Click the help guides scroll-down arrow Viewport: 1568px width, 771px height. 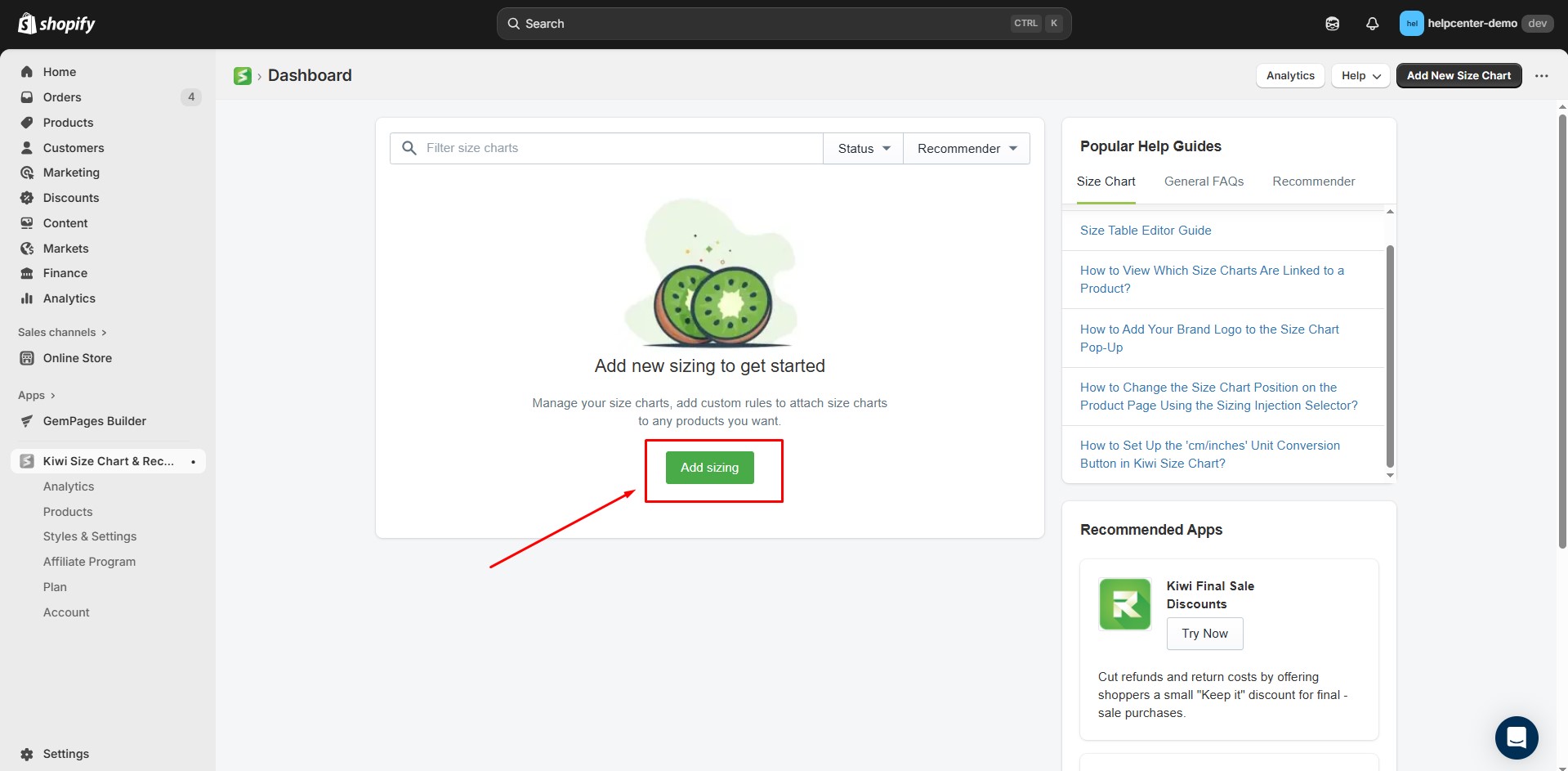1390,476
